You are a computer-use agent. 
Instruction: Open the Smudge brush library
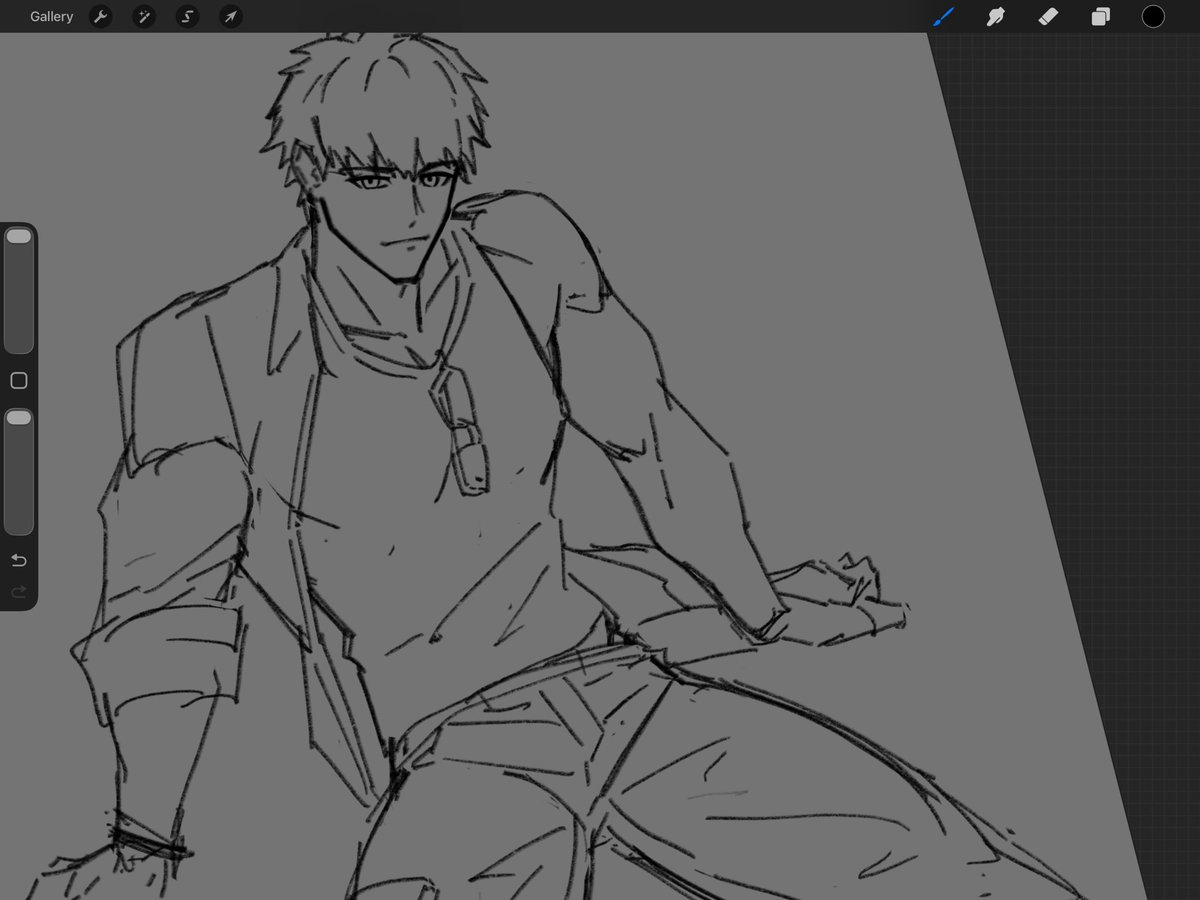point(996,16)
